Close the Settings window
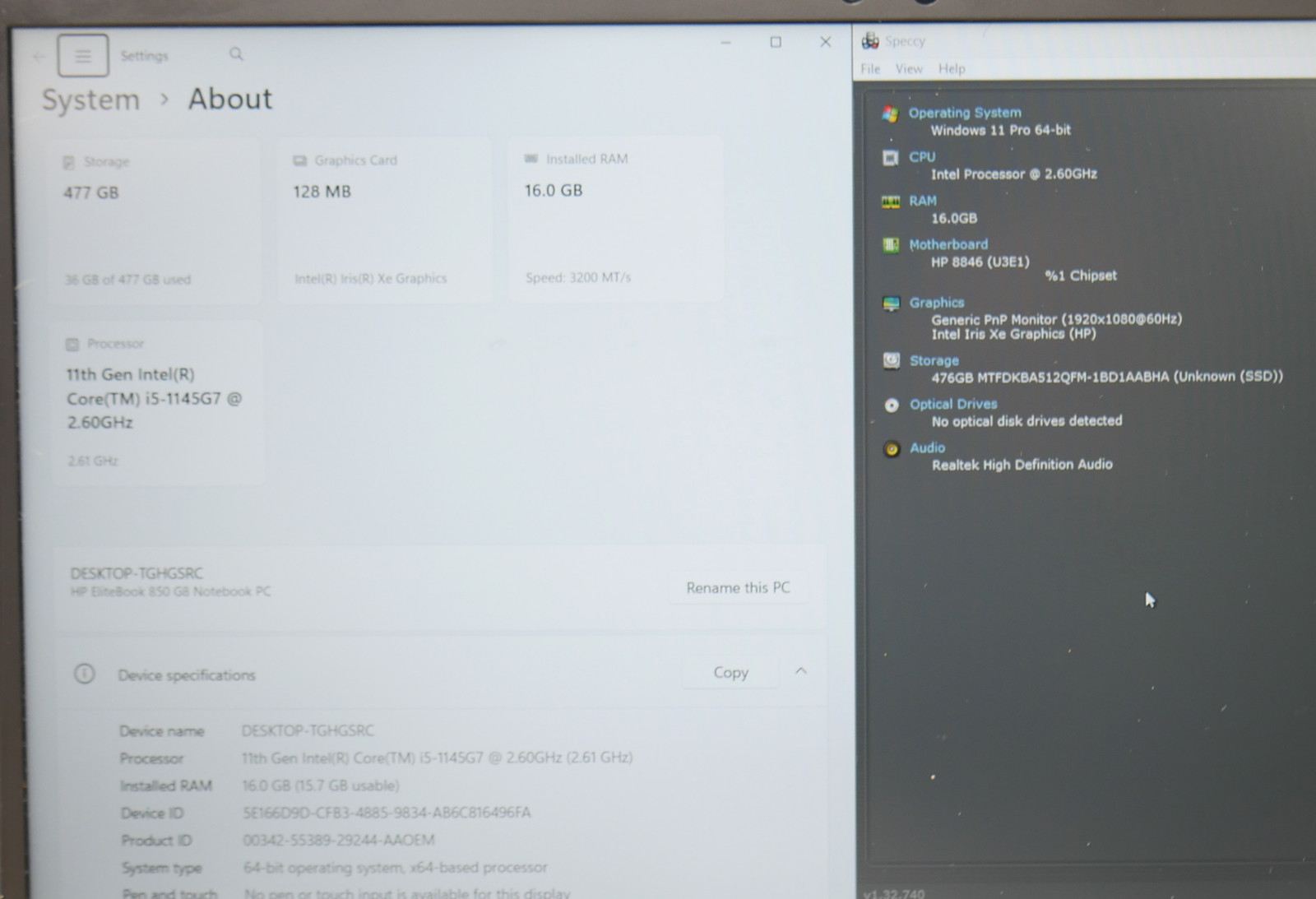Image resolution: width=1316 pixels, height=899 pixels. coord(825,42)
